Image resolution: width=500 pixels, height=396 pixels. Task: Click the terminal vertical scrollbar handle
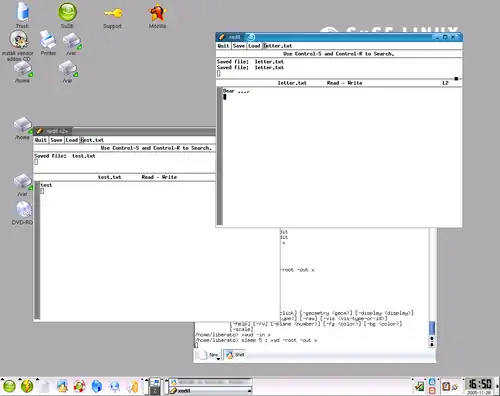432,328
